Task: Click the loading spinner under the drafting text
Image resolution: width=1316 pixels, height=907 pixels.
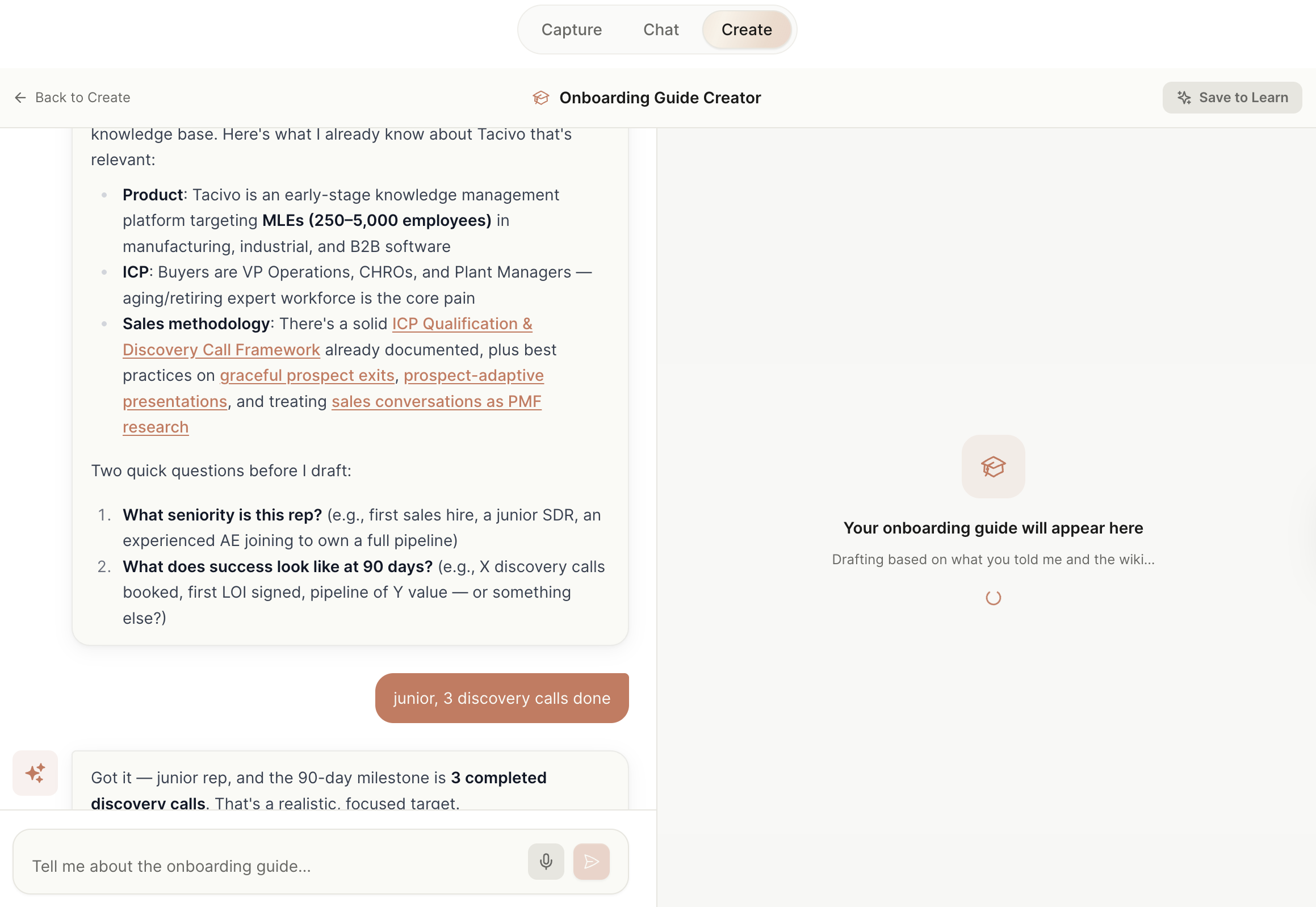Action: click(993, 598)
